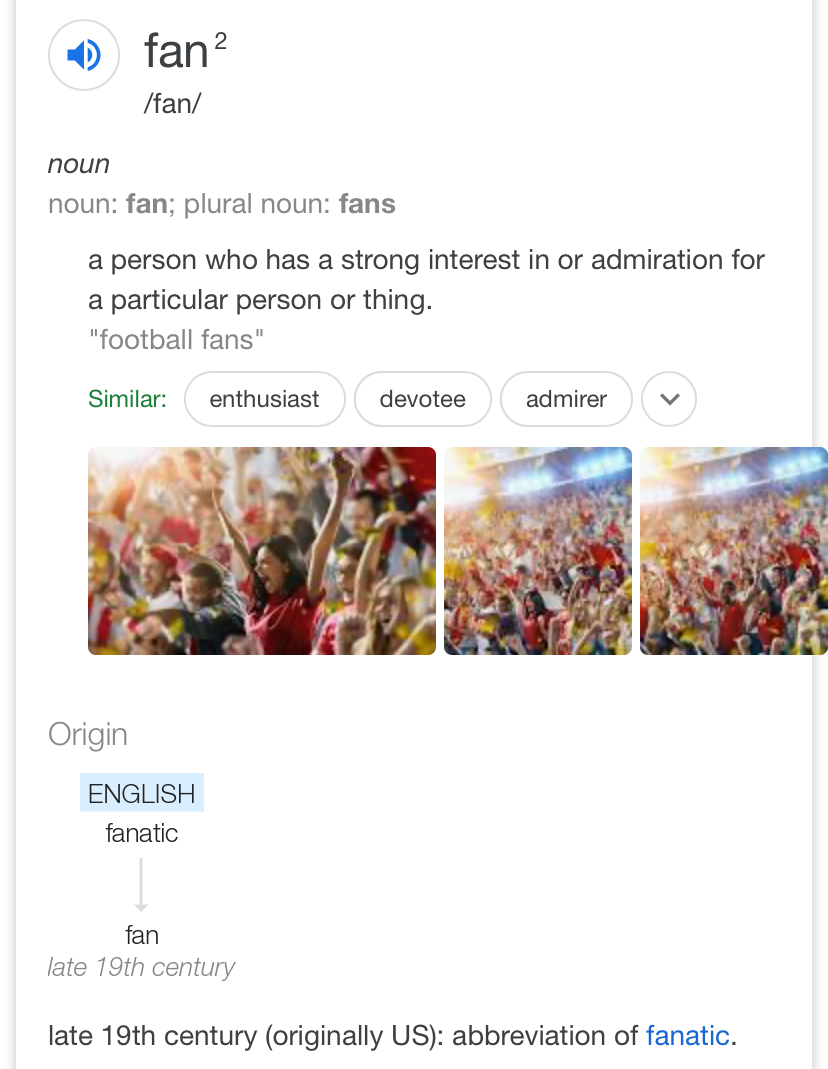
Task: Click the highlighted ENGLISH origin label
Action: pos(141,793)
